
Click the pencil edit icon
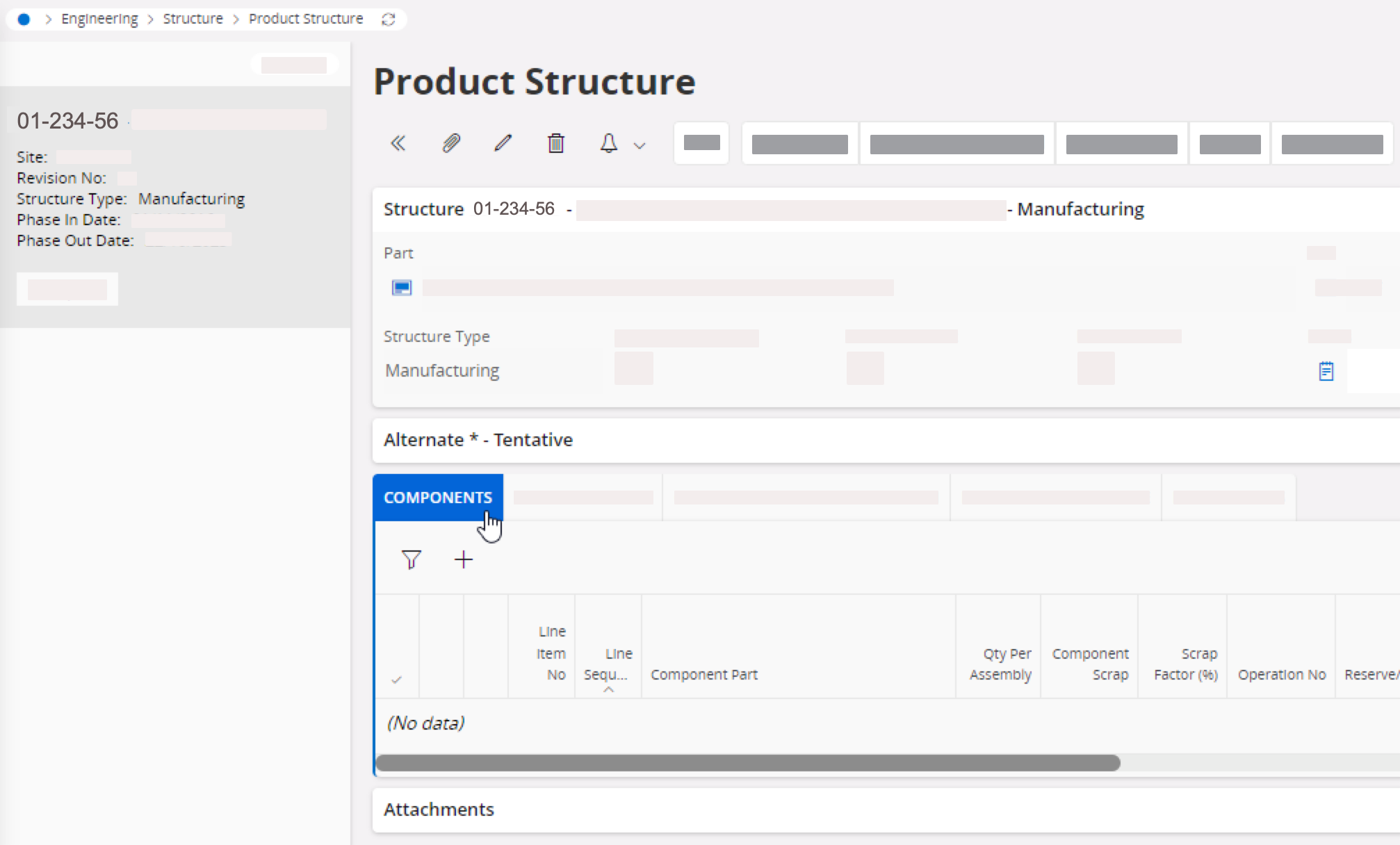(503, 143)
